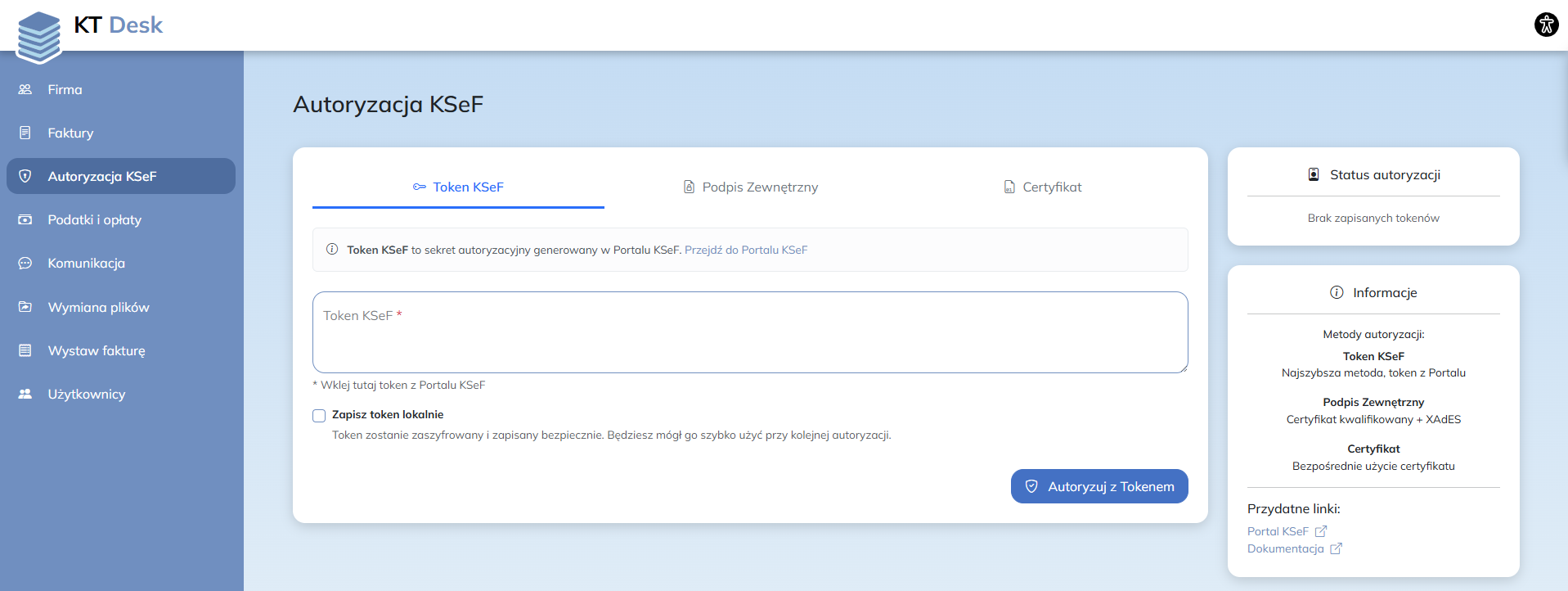Click the shield icon beside Autoryzacja KSeF
Viewport: 1568px width, 591px height.
tap(25, 176)
